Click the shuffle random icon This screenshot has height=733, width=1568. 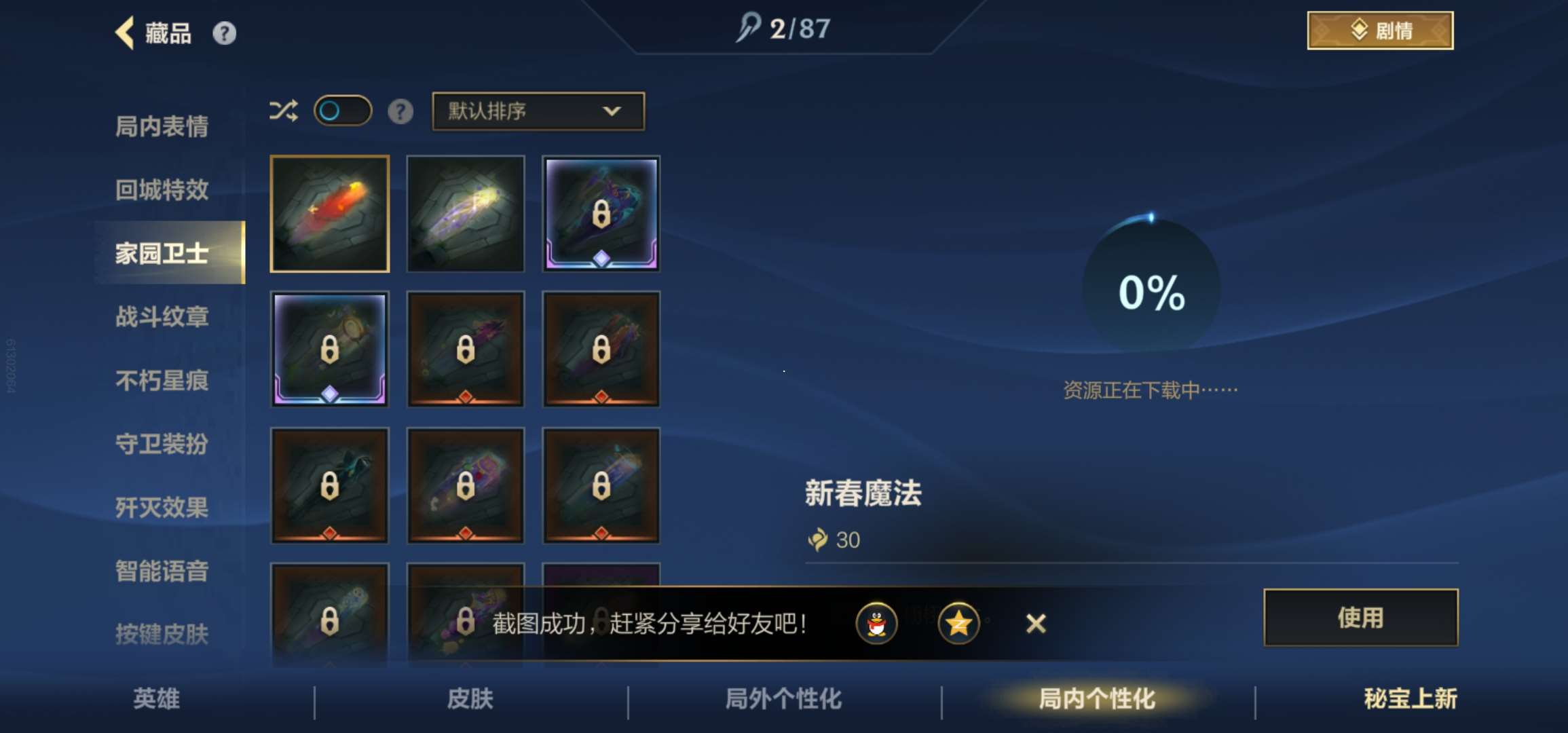coord(283,111)
